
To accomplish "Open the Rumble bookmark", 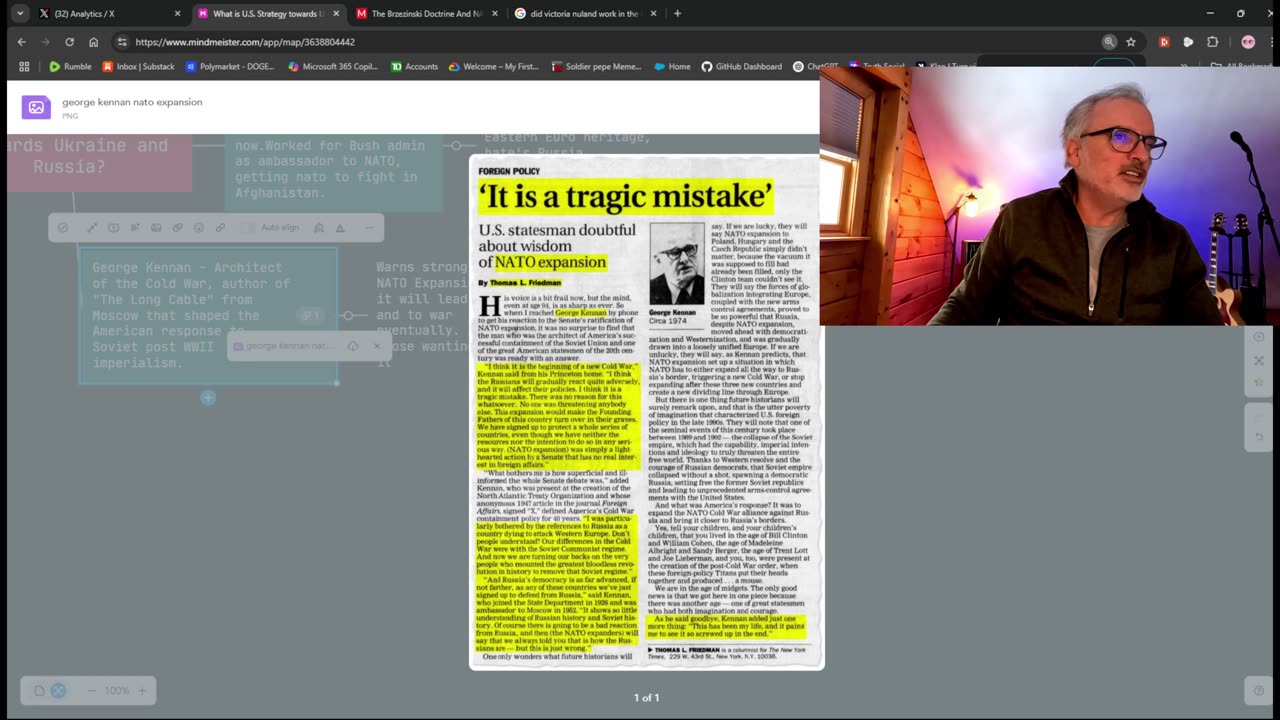I will (70, 67).
